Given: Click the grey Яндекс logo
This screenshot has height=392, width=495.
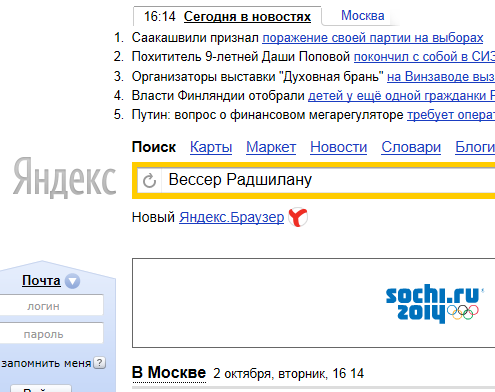Looking at the screenshot, I should point(65,177).
